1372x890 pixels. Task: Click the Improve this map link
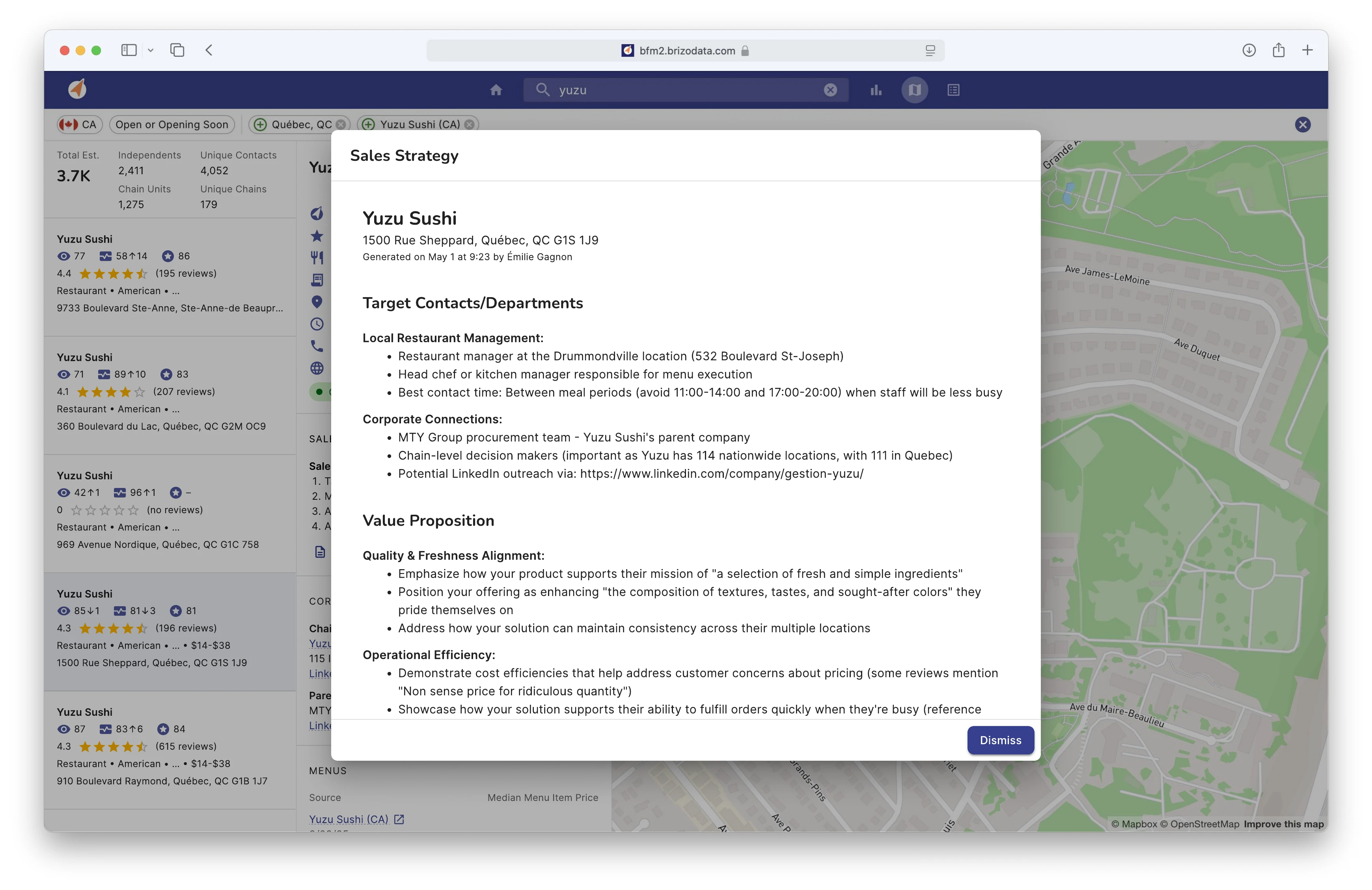[1283, 824]
